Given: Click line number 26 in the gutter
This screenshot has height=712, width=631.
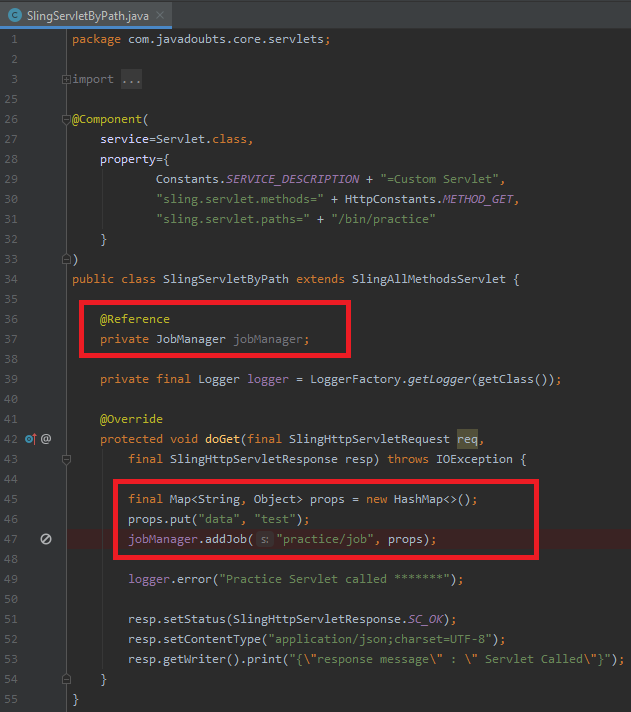Looking at the screenshot, I should click(x=11, y=119).
